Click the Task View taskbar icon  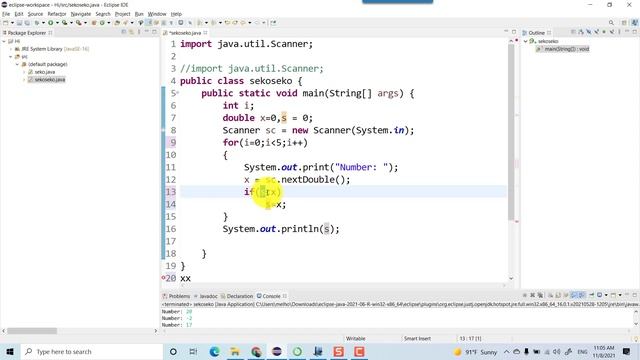tap(193, 351)
